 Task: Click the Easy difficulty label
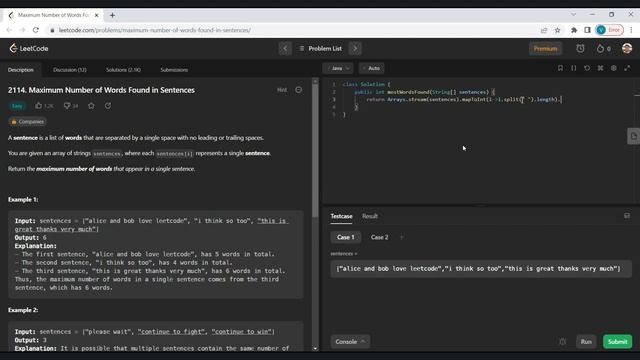coord(17,106)
